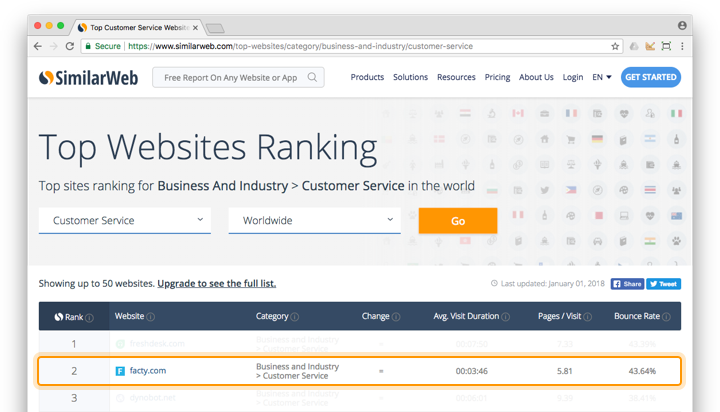Share on Facebook with the Share button
Image resolution: width=720 pixels, height=412 pixels.
point(627,284)
